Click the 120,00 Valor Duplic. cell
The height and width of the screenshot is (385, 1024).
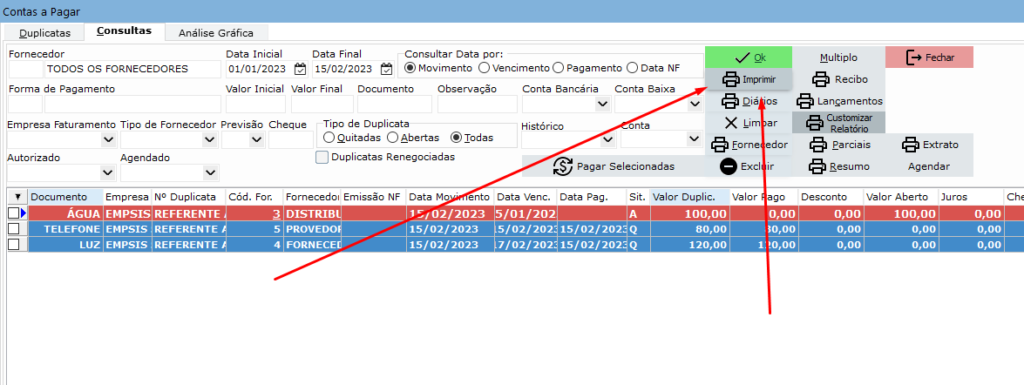click(689, 244)
